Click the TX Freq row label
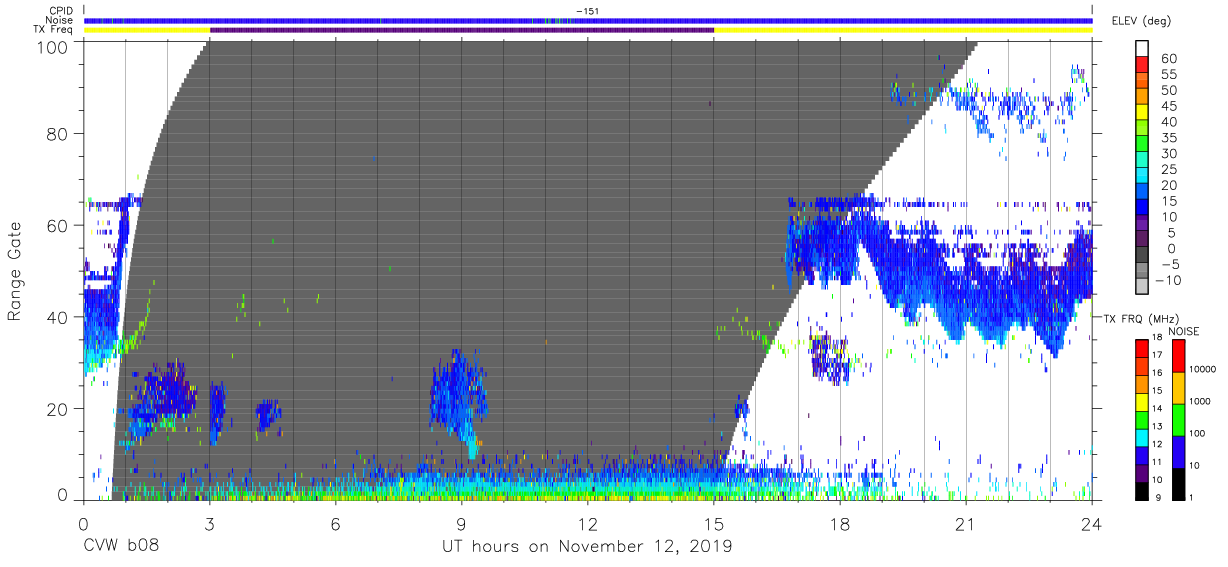The width and height of the screenshot is (1228, 567). (53, 30)
